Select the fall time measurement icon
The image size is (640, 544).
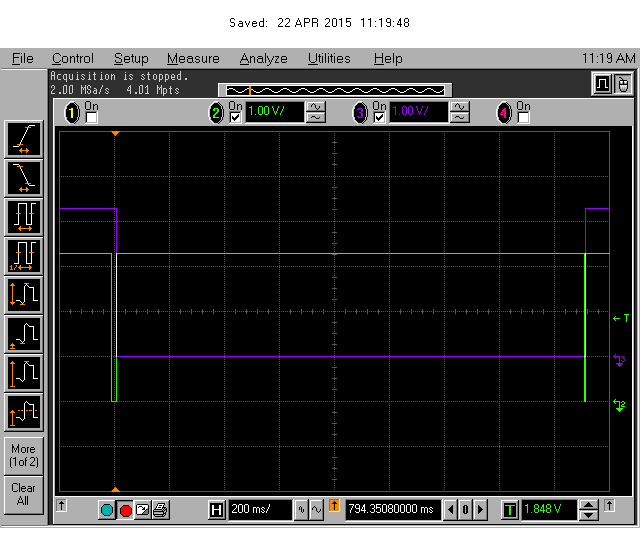[x=24, y=178]
